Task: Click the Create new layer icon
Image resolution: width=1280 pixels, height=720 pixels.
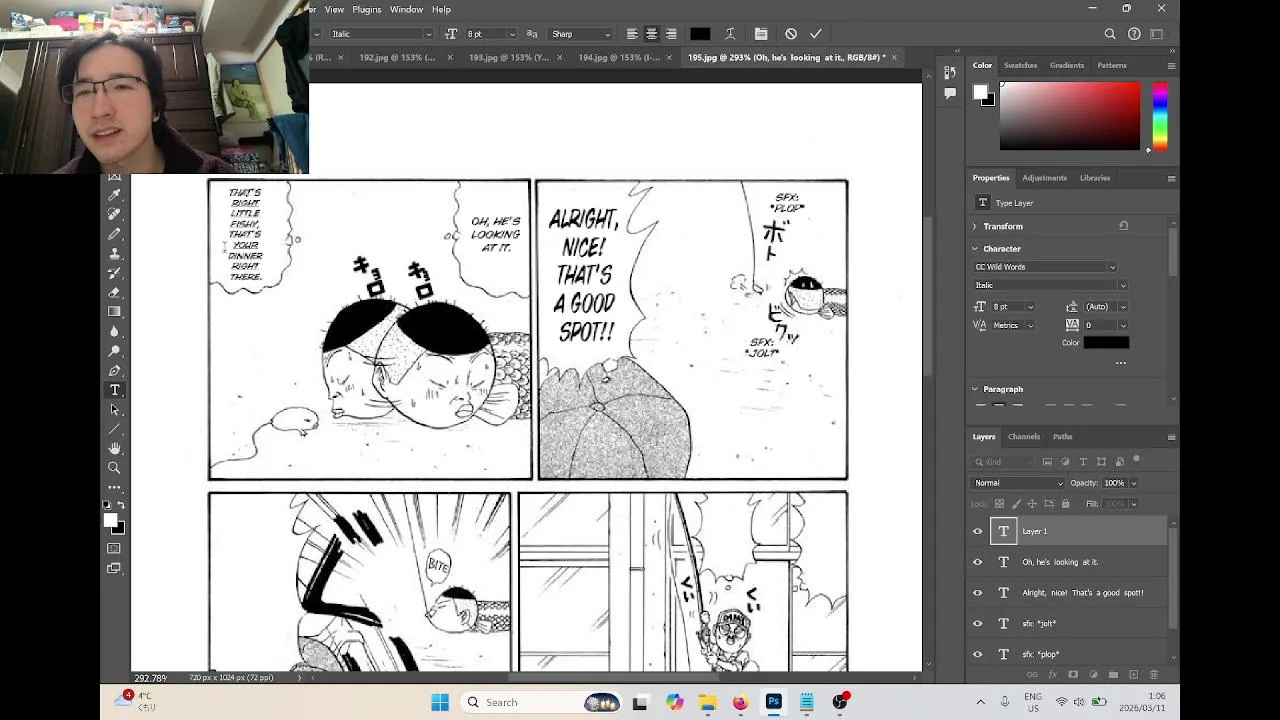Action: click(x=1133, y=675)
